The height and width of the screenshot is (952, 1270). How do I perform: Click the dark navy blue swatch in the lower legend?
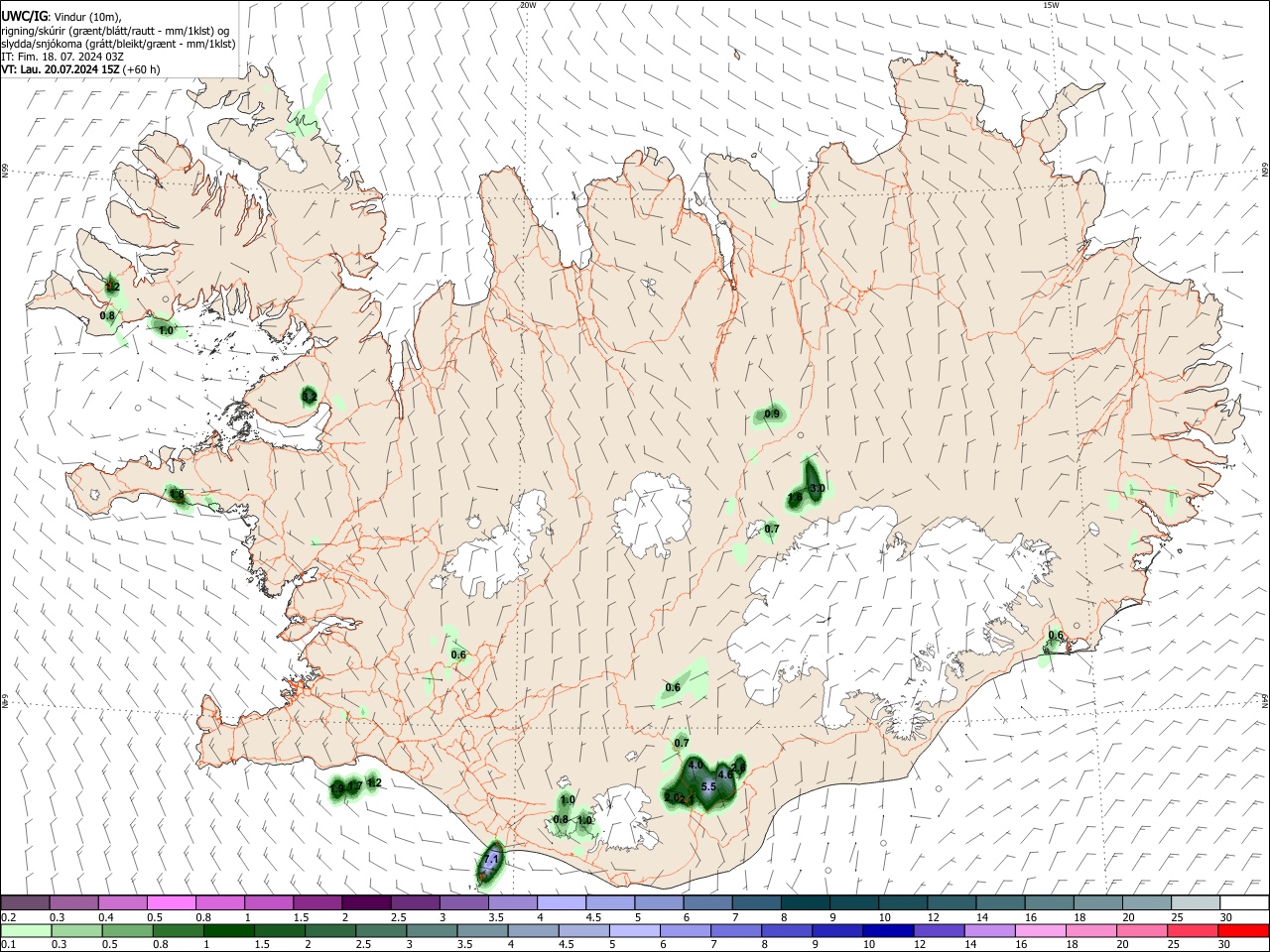(888, 930)
